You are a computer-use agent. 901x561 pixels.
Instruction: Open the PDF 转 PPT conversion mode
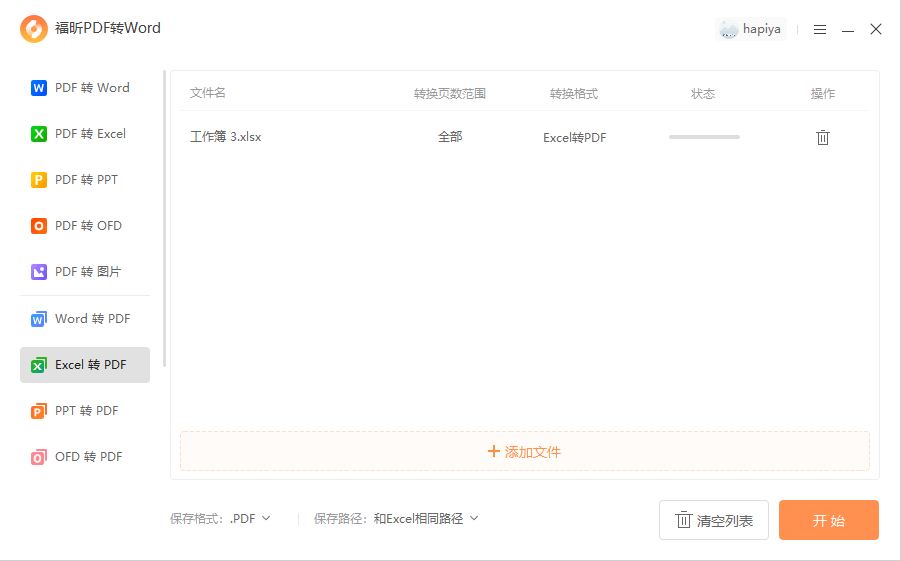85,180
